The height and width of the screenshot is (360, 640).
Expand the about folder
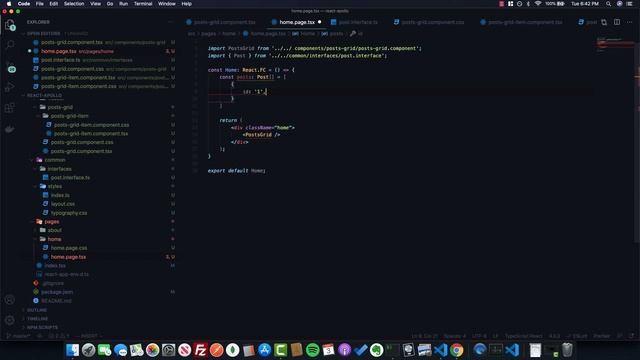click(x=54, y=230)
